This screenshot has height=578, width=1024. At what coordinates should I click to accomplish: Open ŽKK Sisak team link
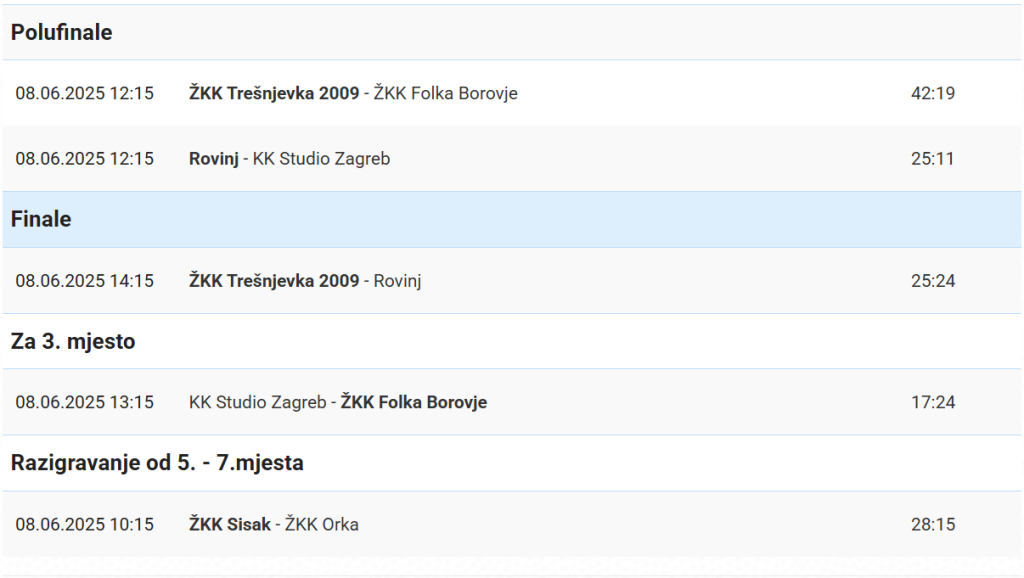[229, 524]
